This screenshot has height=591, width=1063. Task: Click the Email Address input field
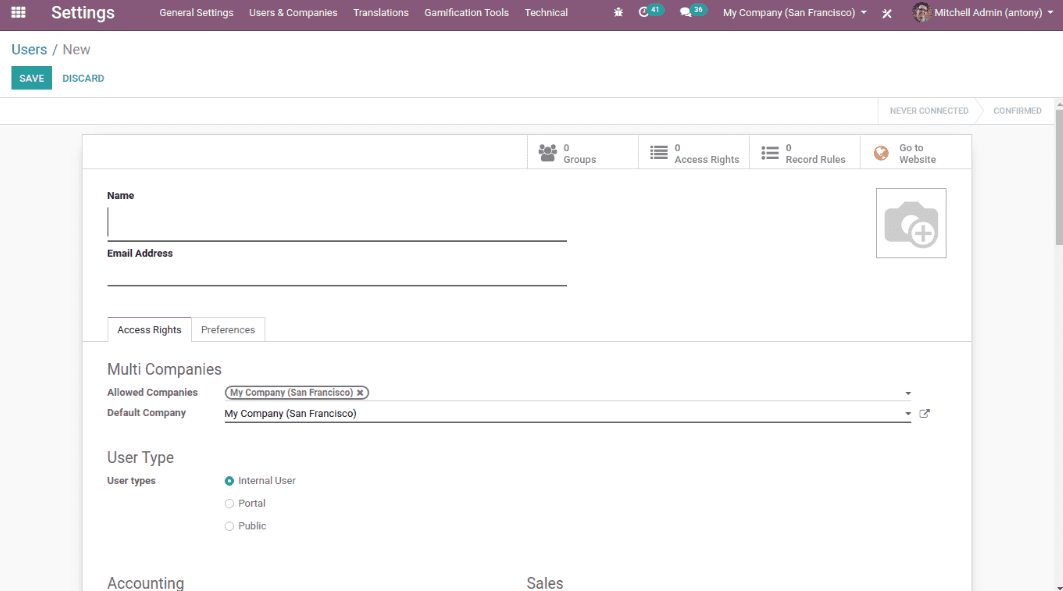[x=337, y=274]
